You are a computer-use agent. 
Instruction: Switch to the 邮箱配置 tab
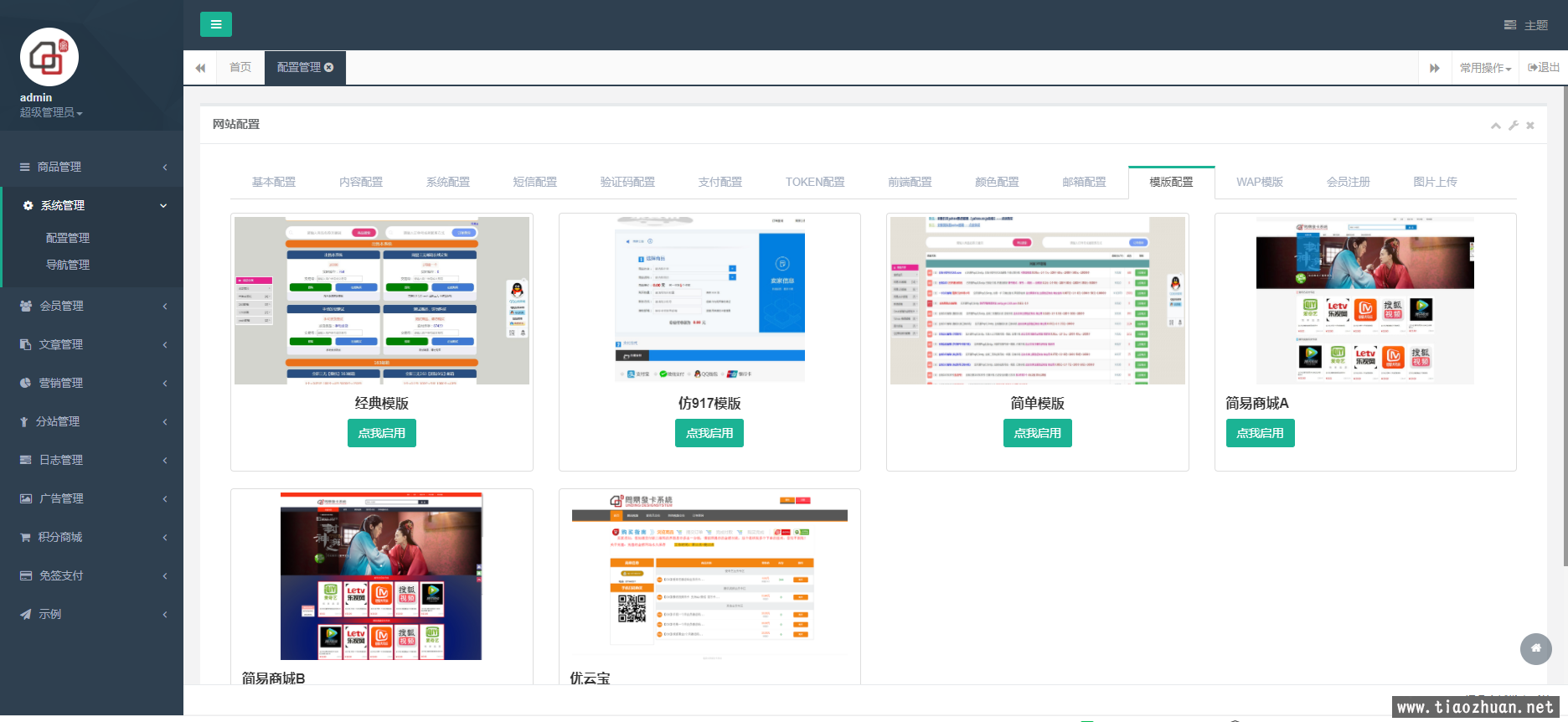pyautogui.click(x=1085, y=182)
